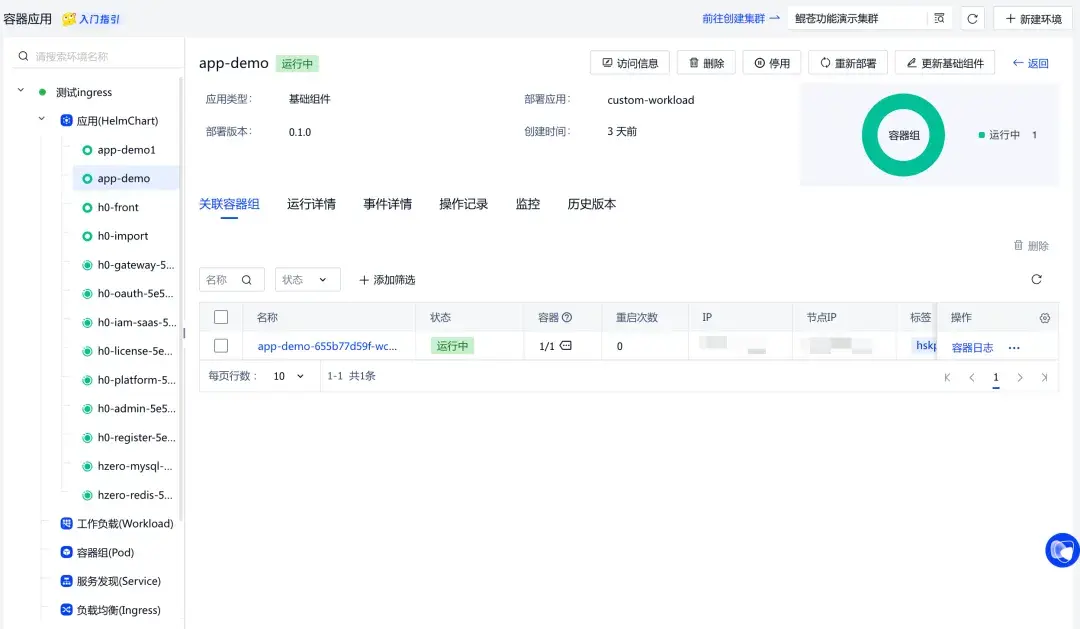Click the 停用 button
Viewport: 1080px width, 629px height.
pyautogui.click(x=771, y=63)
